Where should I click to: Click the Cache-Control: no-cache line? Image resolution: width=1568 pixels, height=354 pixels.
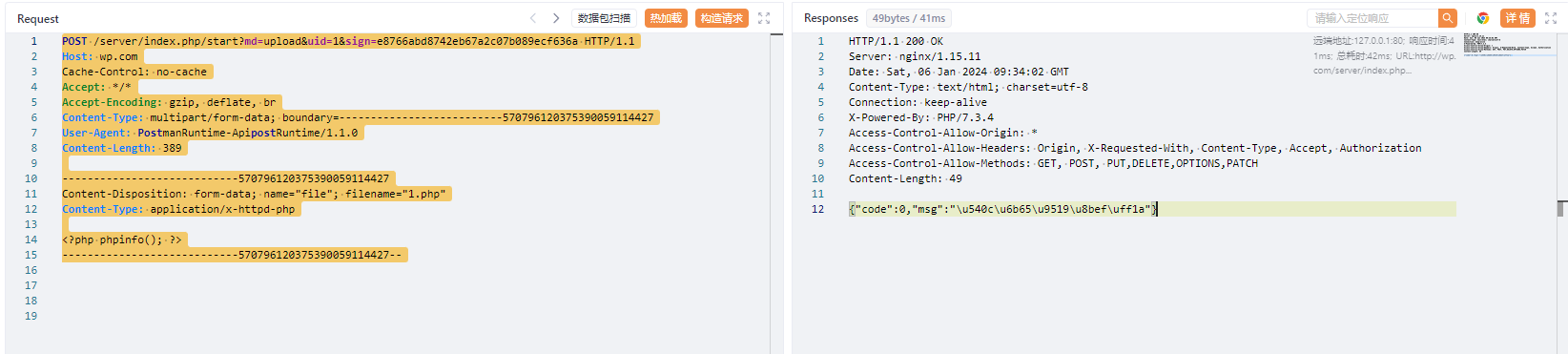pyautogui.click(x=134, y=72)
